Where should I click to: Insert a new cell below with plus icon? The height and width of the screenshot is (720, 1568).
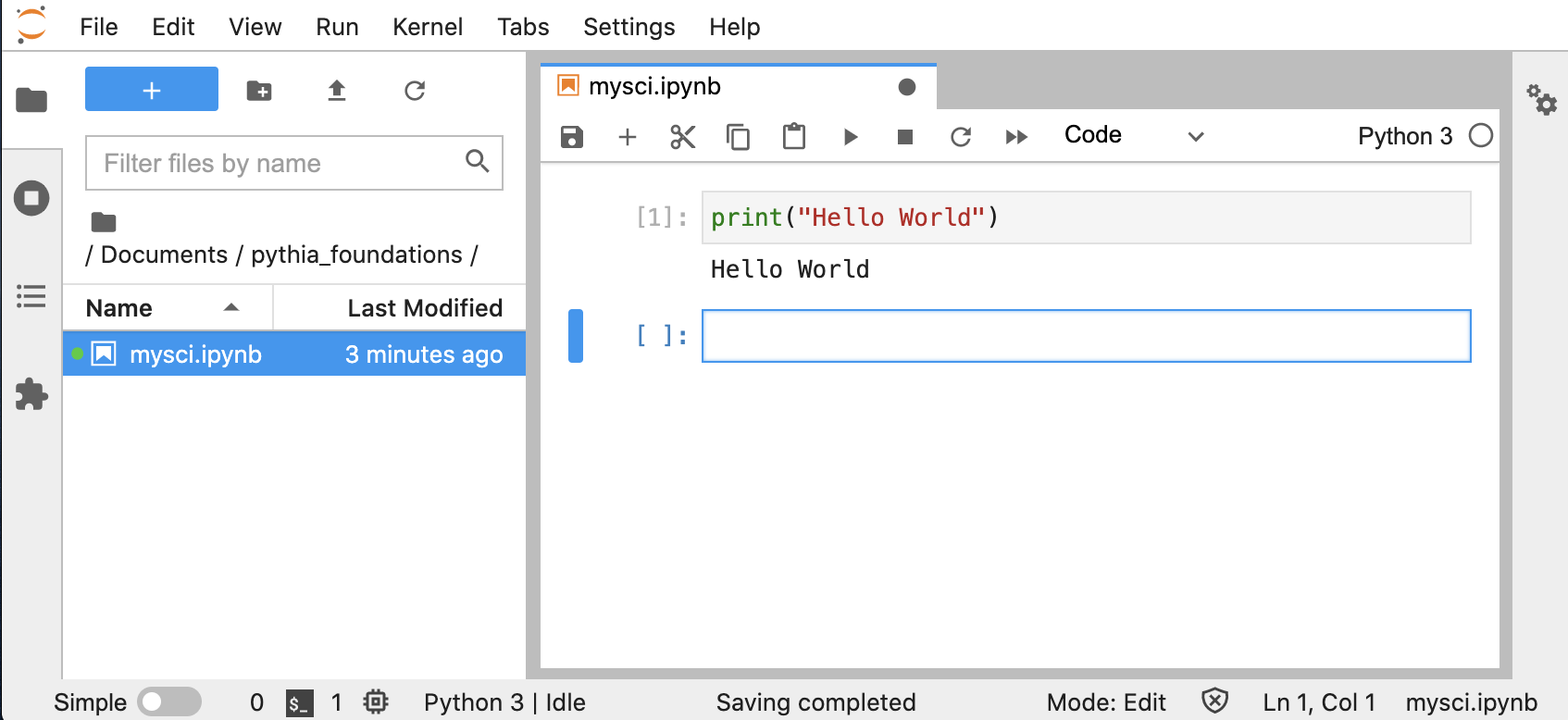(628, 137)
